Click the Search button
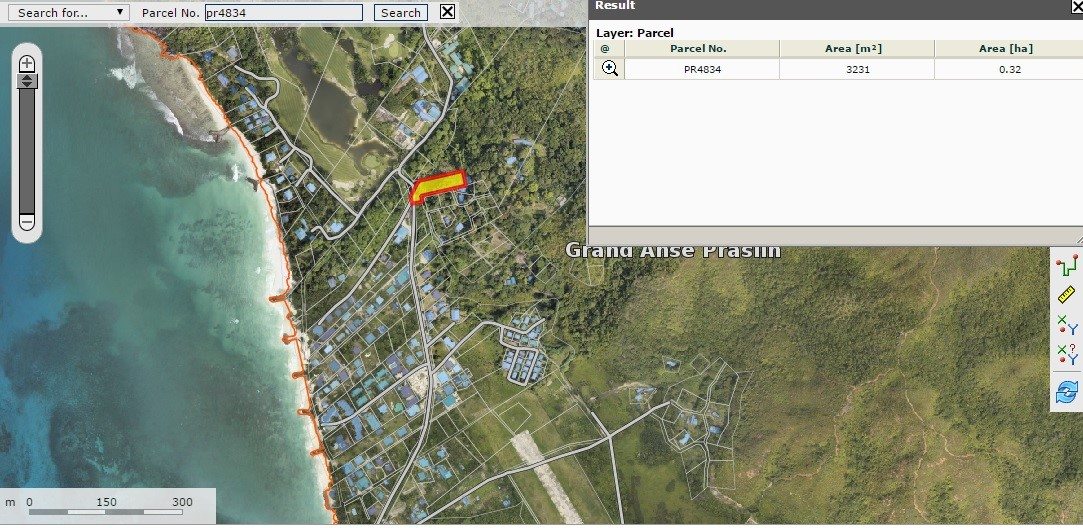Screen dimensions: 1083x528 point(401,12)
